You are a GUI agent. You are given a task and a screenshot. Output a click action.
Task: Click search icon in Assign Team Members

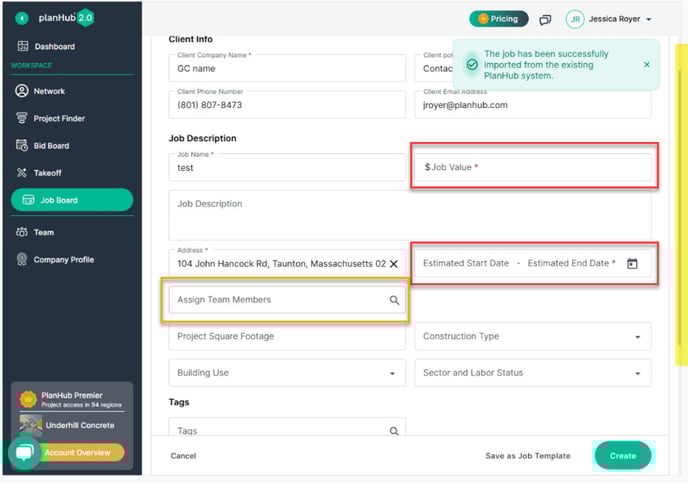[x=394, y=300]
